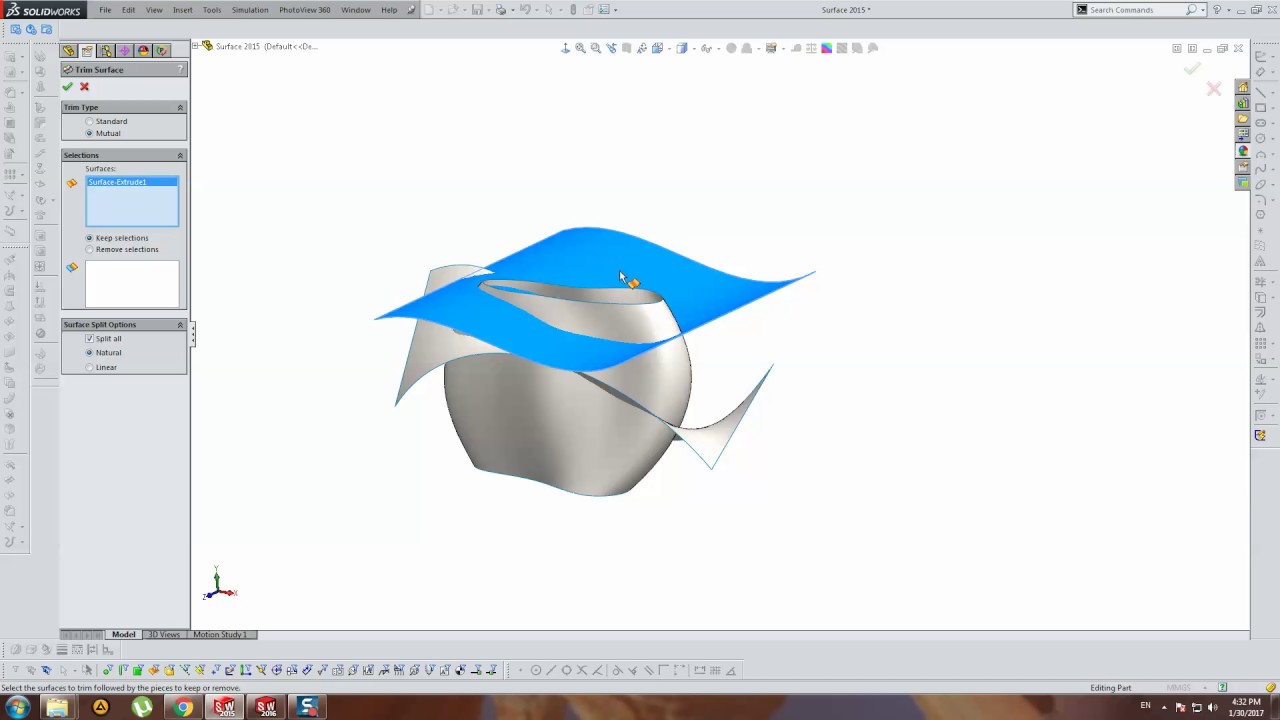
Task: Open ConfigurationManager tab icon
Action: point(105,50)
